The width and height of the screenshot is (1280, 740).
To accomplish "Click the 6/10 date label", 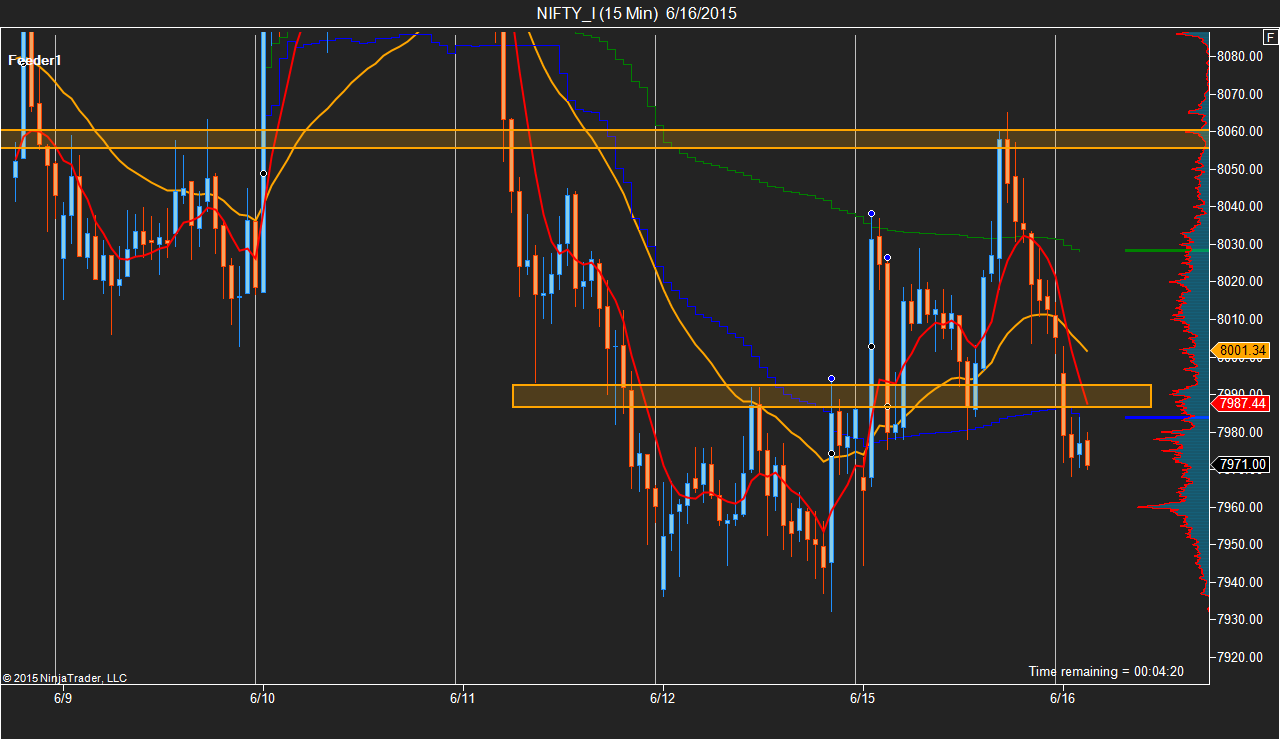I will click(x=262, y=697).
